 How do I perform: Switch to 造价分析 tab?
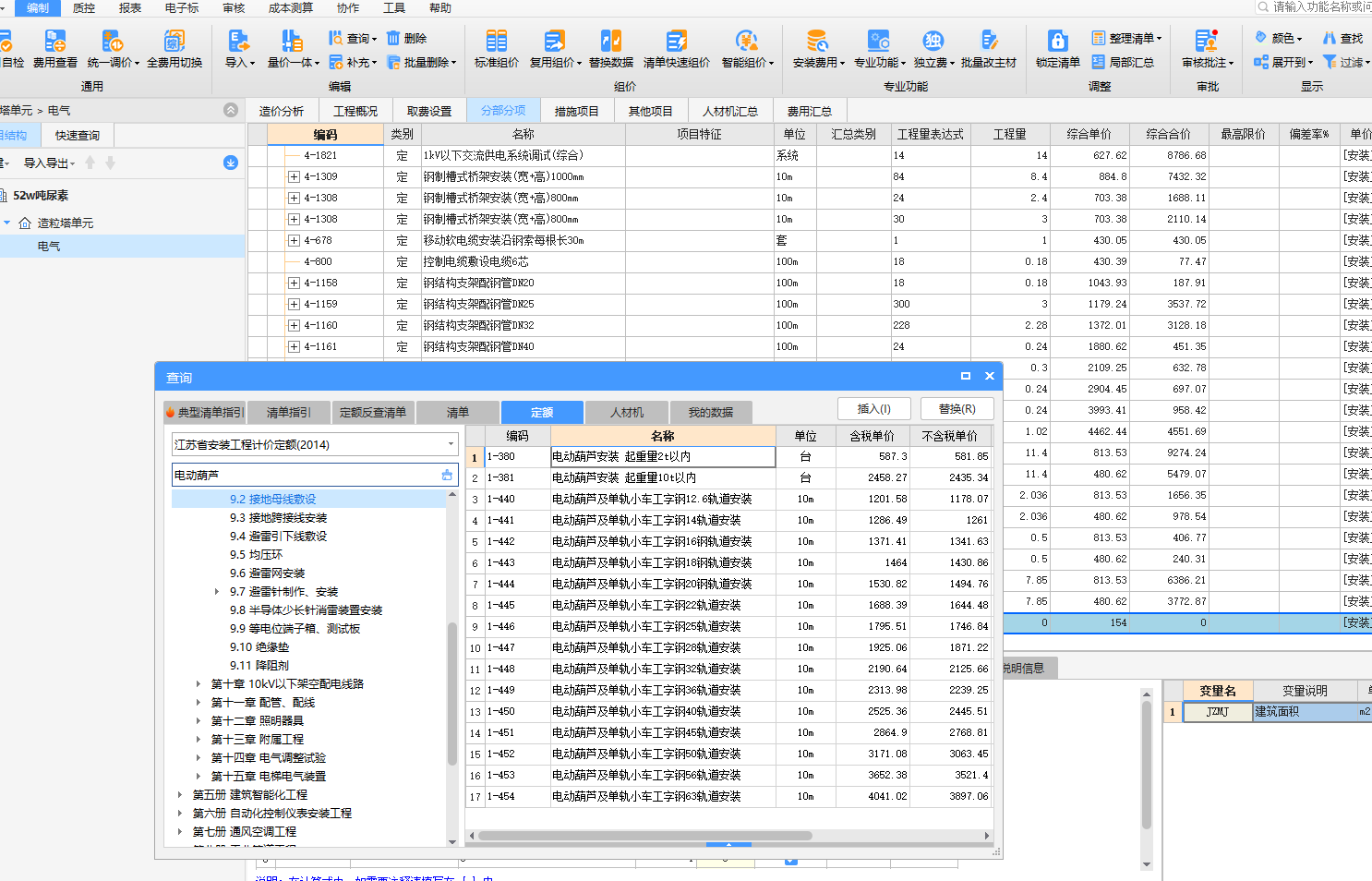pyautogui.click(x=282, y=111)
